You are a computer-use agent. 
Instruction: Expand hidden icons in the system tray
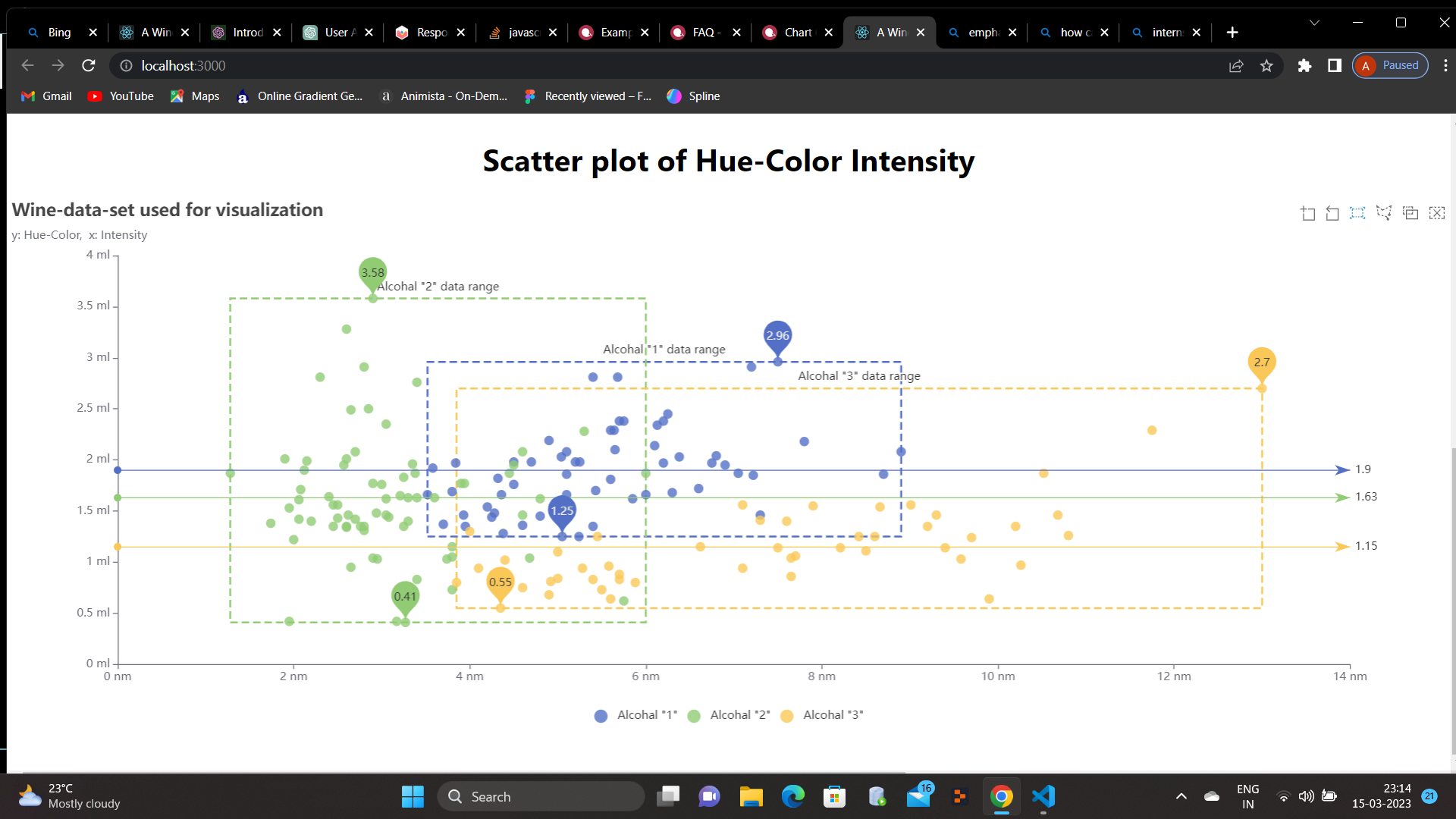[1181, 796]
